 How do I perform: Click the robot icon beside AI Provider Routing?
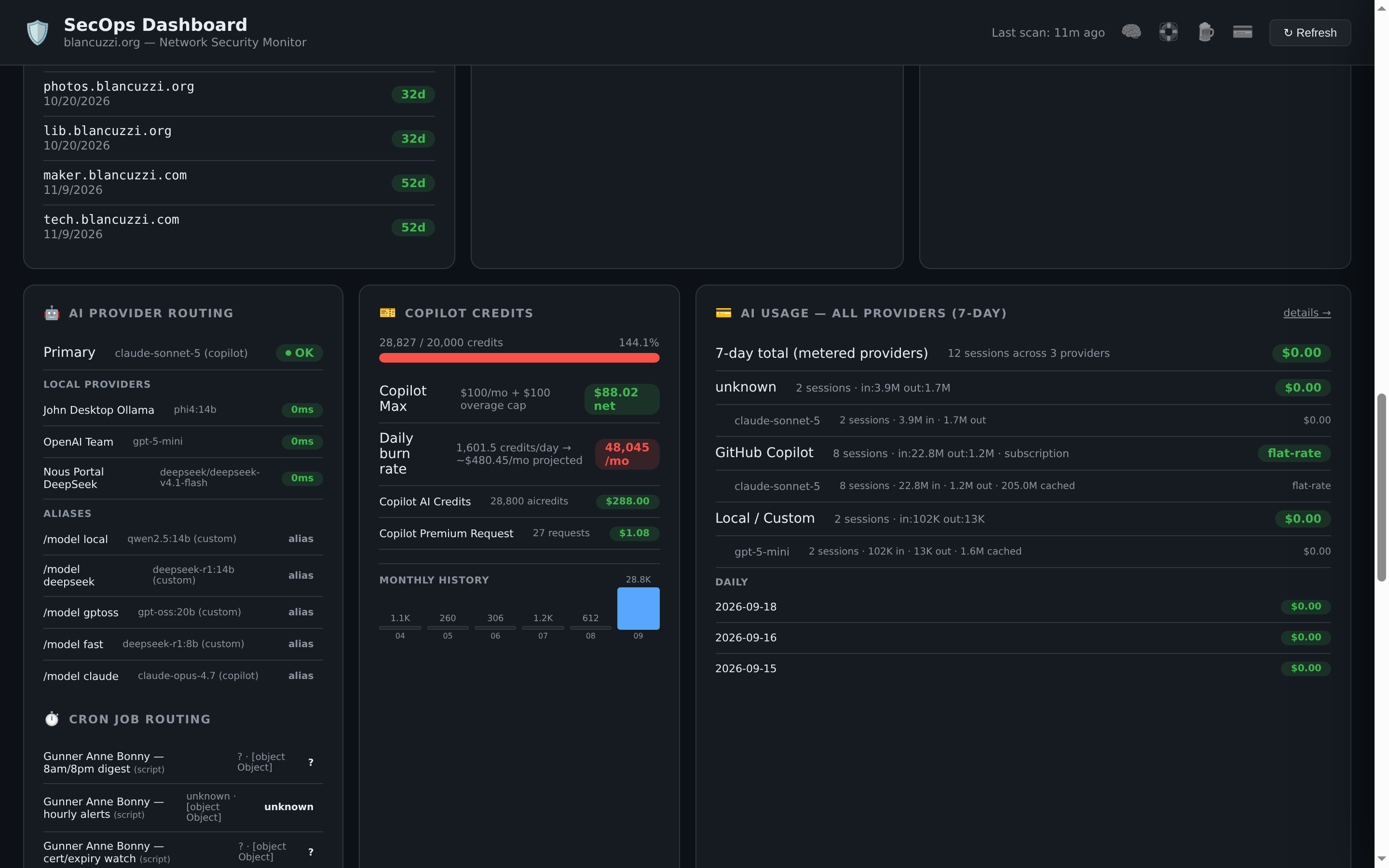click(52, 313)
